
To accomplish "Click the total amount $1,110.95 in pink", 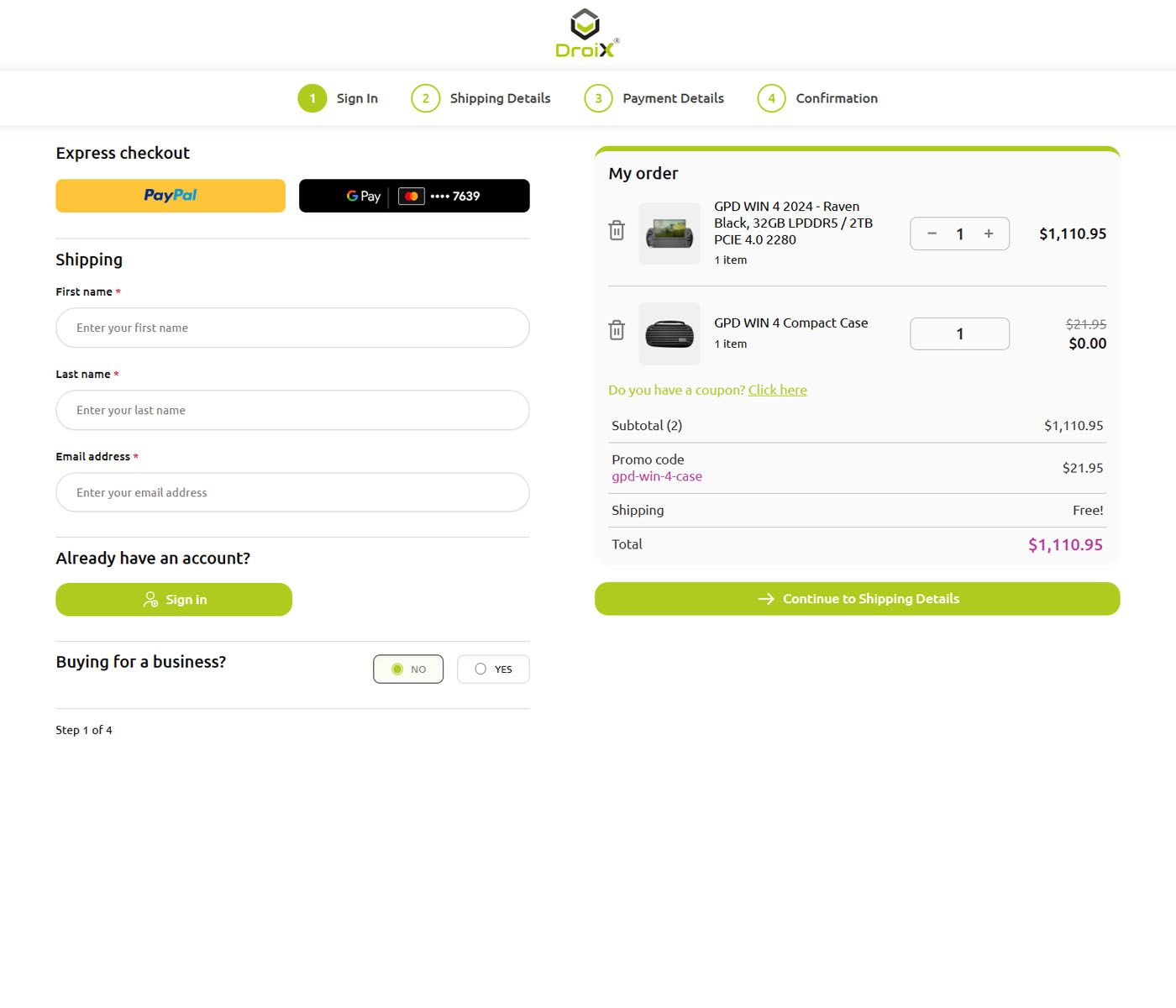I will click(x=1065, y=544).
